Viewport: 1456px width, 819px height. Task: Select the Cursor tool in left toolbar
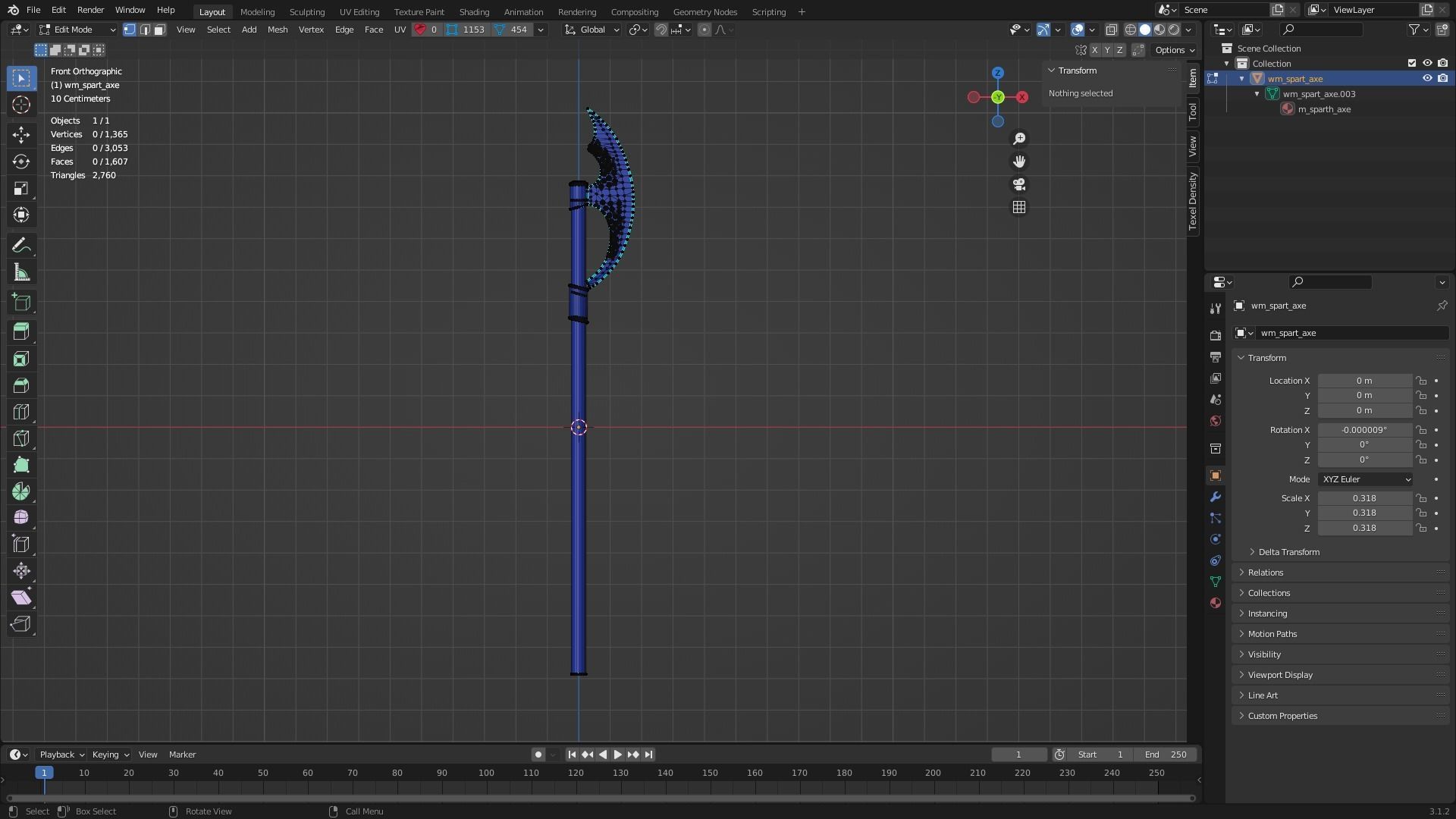tap(21, 105)
